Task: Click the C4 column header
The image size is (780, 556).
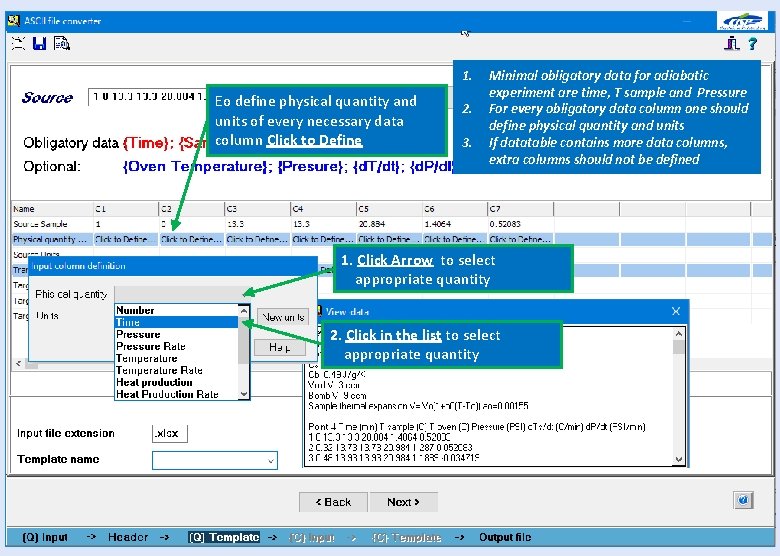Action: pyautogui.click(x=323, y=209)
